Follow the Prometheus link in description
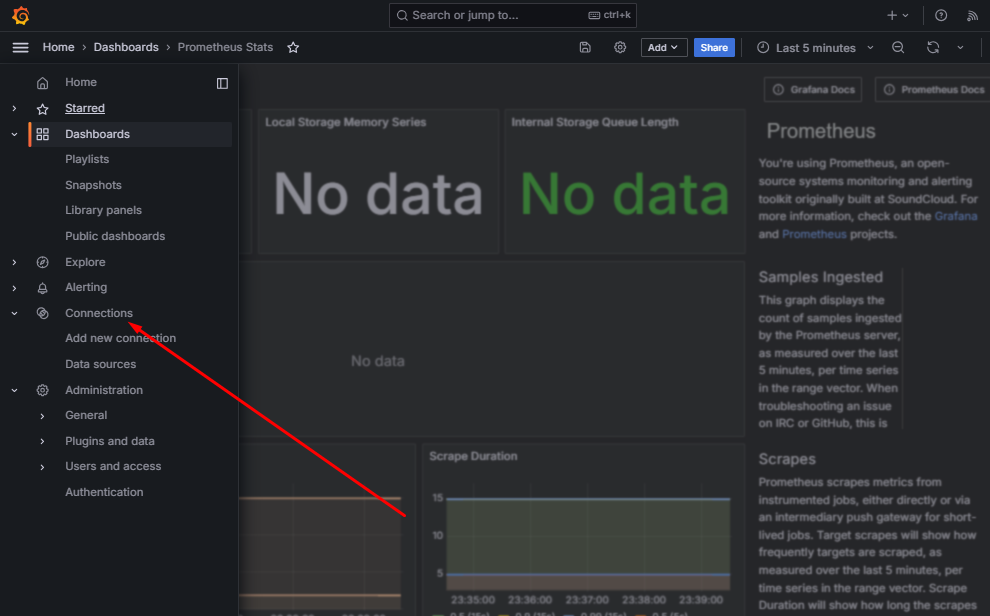 [x=814, y=234]
